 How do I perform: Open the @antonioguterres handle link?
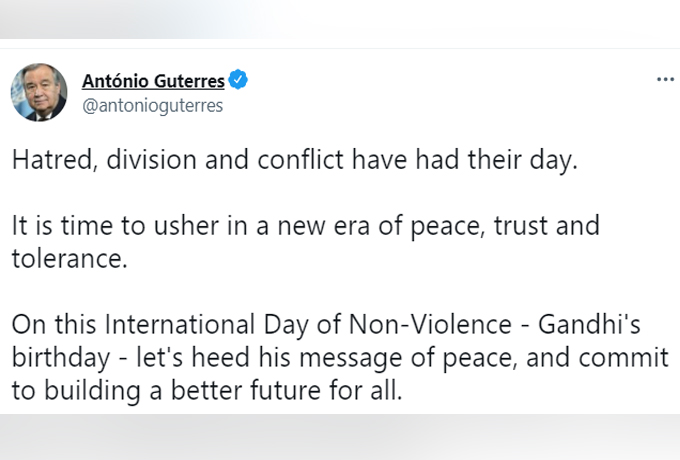click(x=153, y=106)
